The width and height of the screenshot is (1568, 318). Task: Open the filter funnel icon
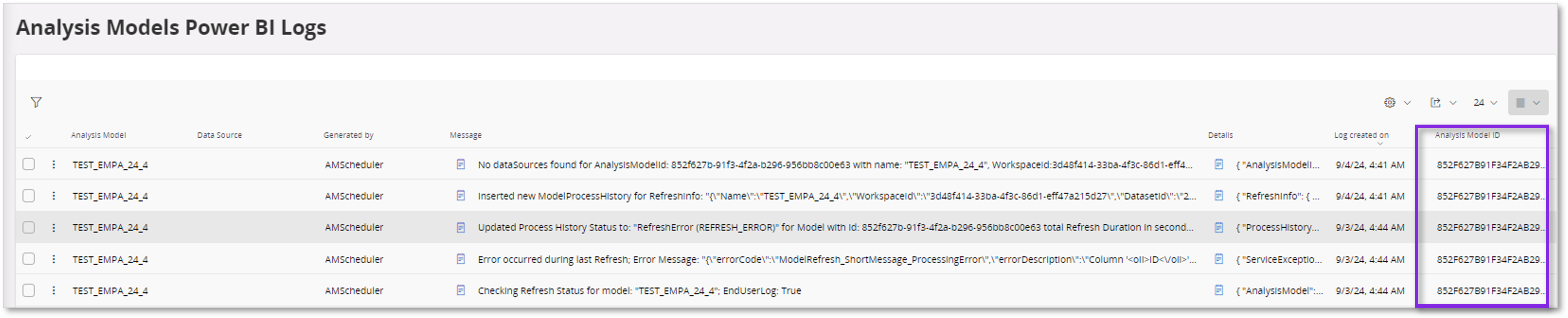[x=36, y=102]
